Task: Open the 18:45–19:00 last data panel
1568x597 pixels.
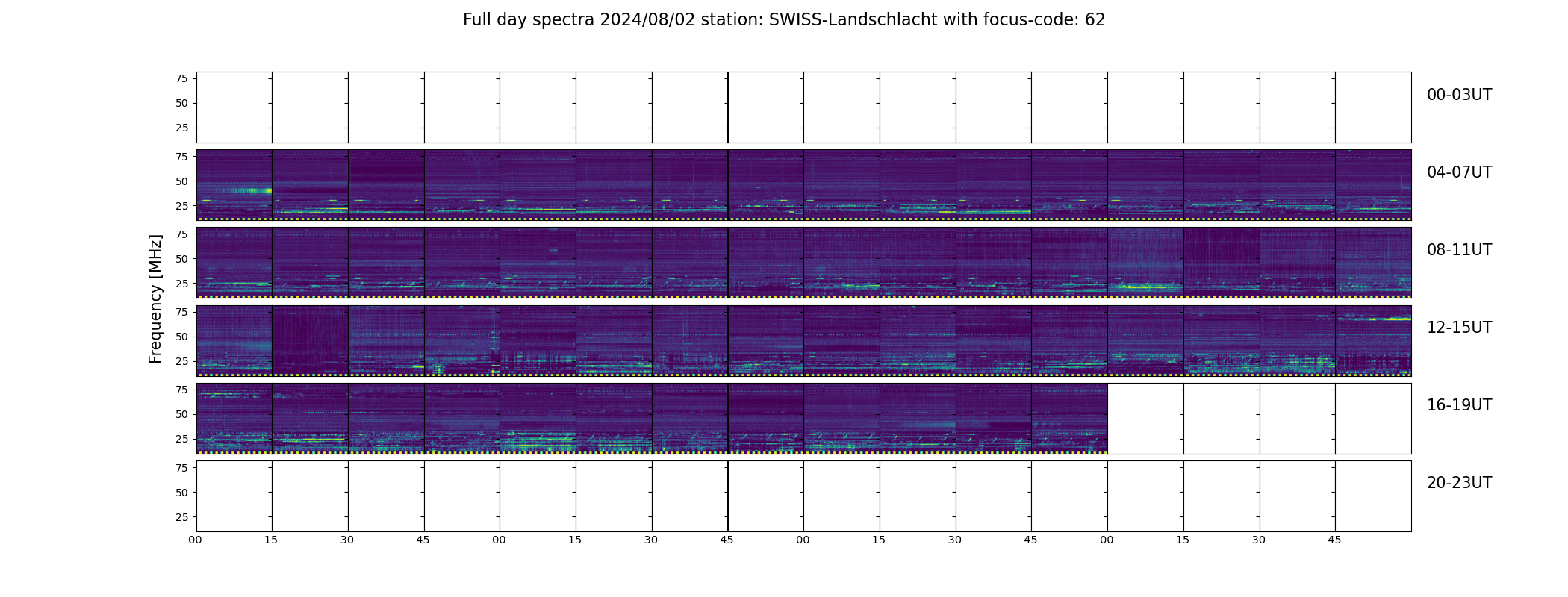Action: click(1069, 418)
